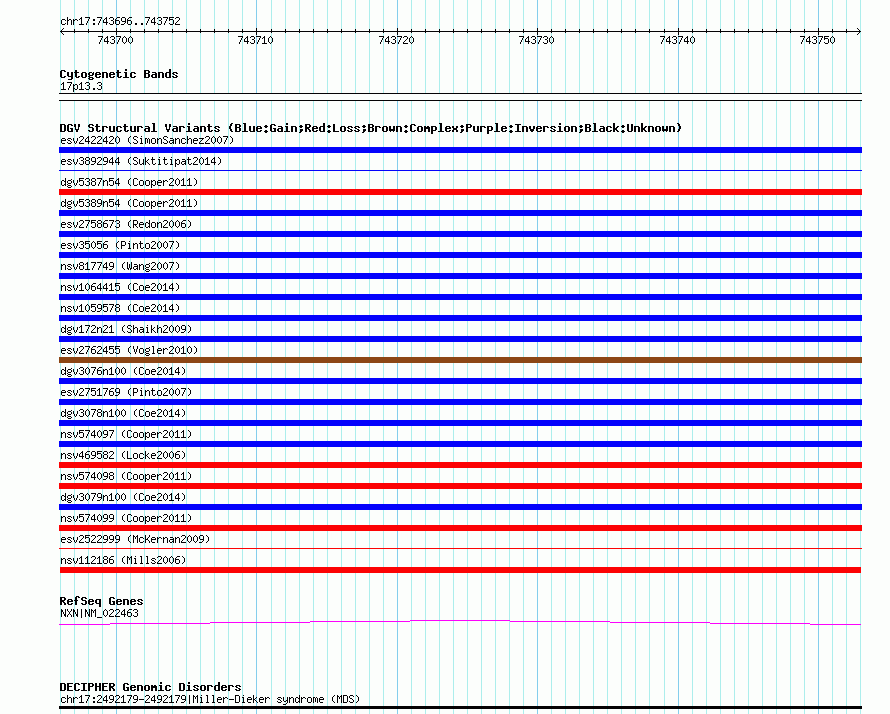Select the RefSeq Genes track title
Image resolution: width=890 pixels, height=714 pixels.
pos(101,601)
